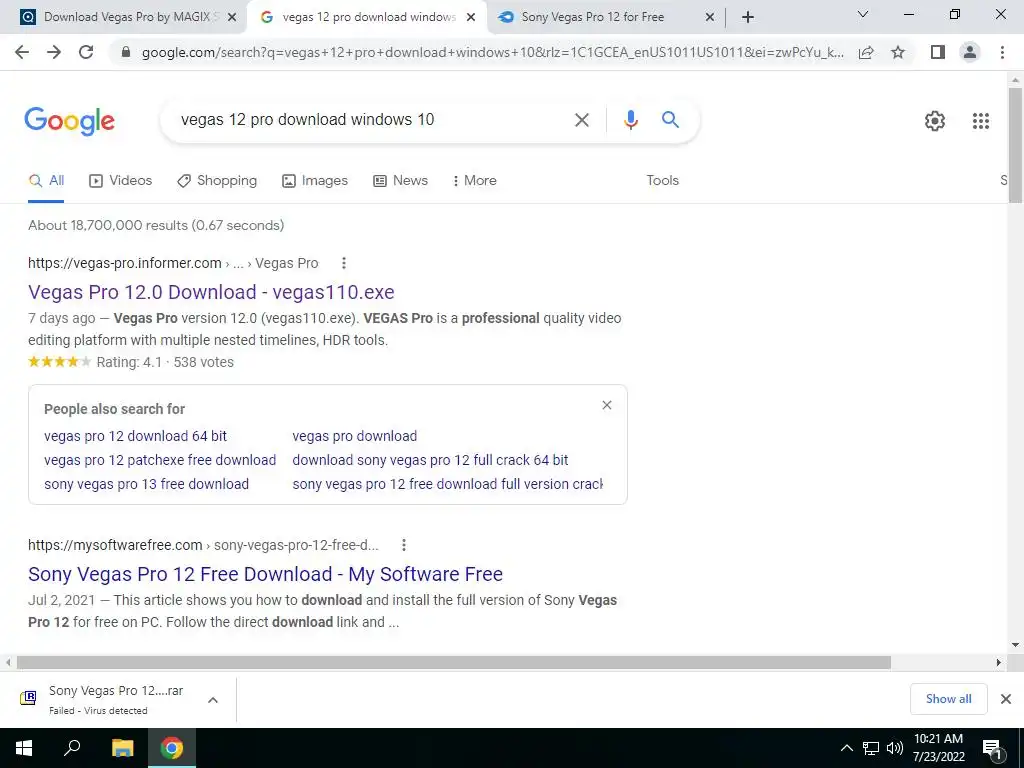The height and width of the screenshot is (768, 1024).
Task: Open Windows notification center
Action: click(x=993, y=749)
